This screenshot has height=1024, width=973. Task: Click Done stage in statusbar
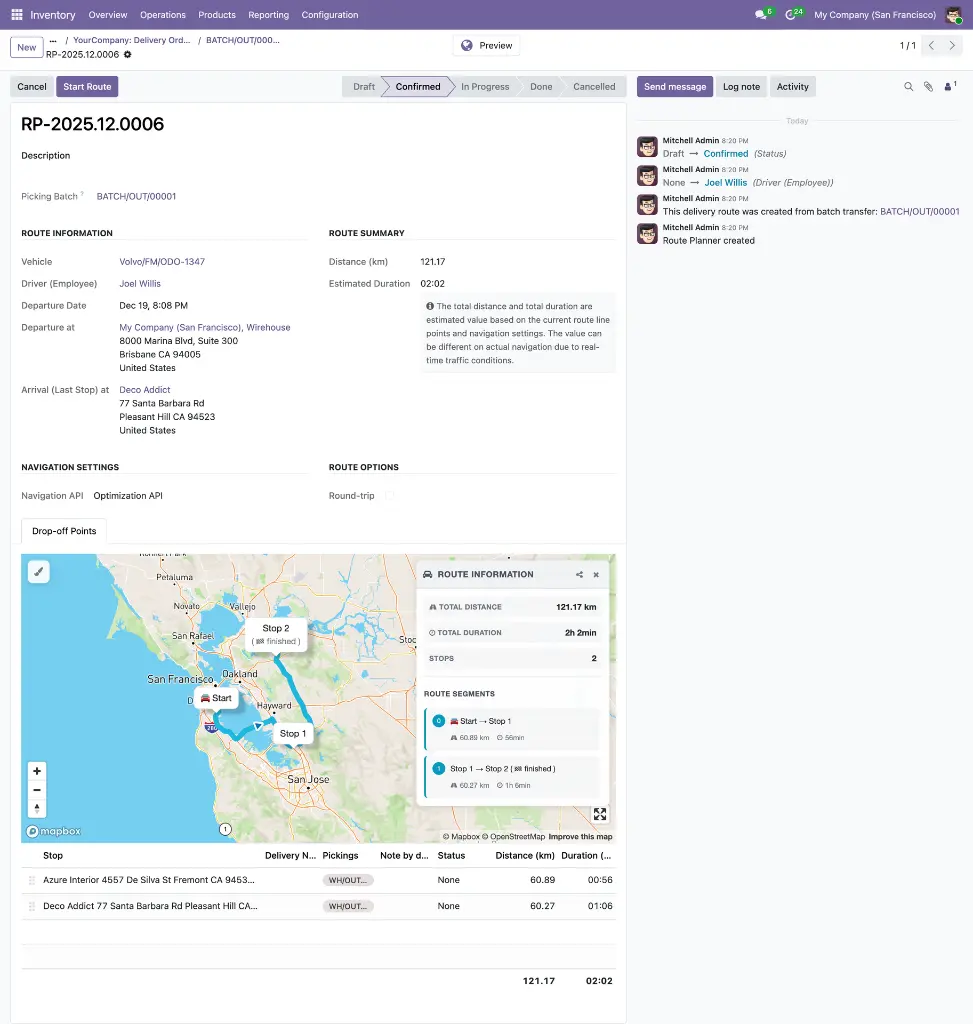click(541, 86)
